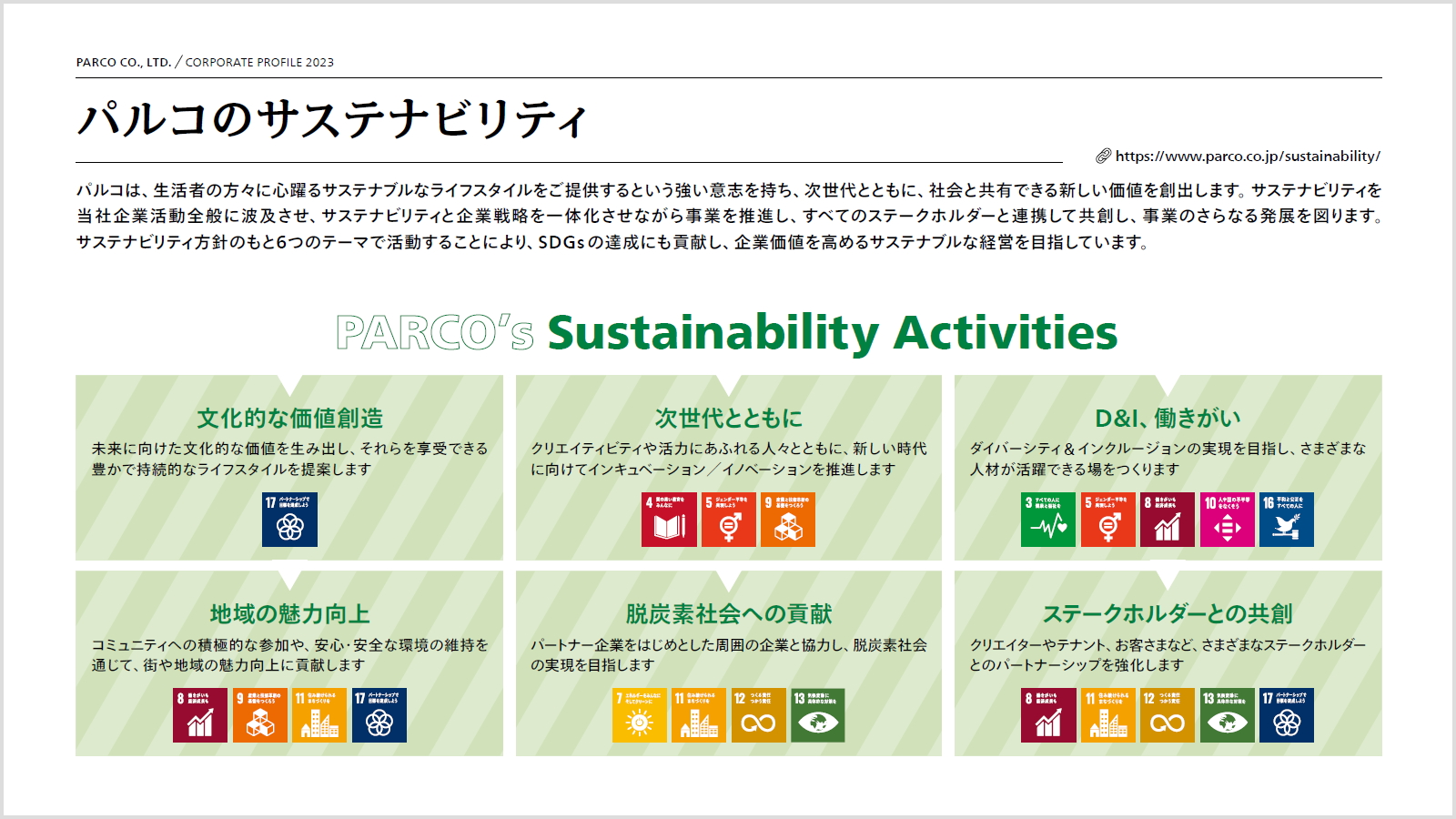1456x819 pixels.
Task: Click the description text under 文化的な価値創造
Action: (289, 459)
